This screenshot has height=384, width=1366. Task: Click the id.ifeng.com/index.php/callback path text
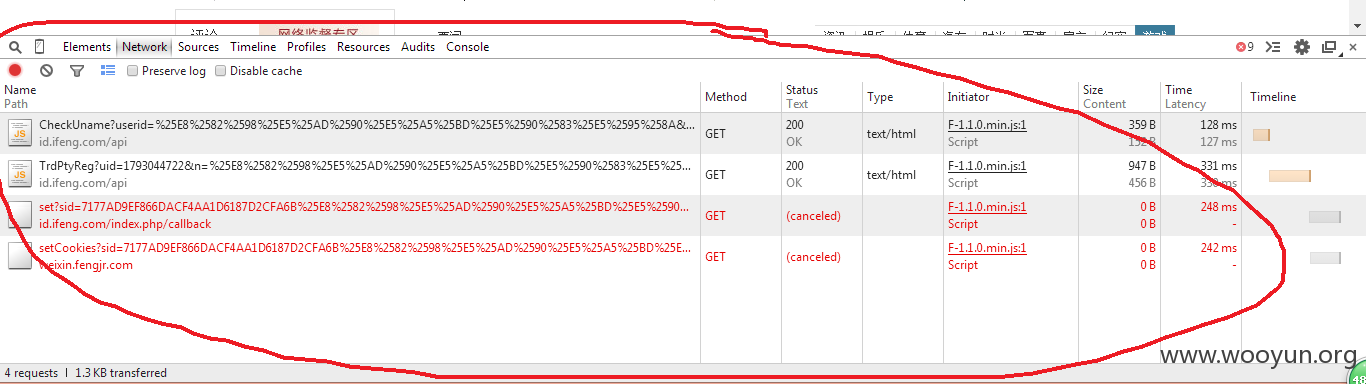click(125, 224)
